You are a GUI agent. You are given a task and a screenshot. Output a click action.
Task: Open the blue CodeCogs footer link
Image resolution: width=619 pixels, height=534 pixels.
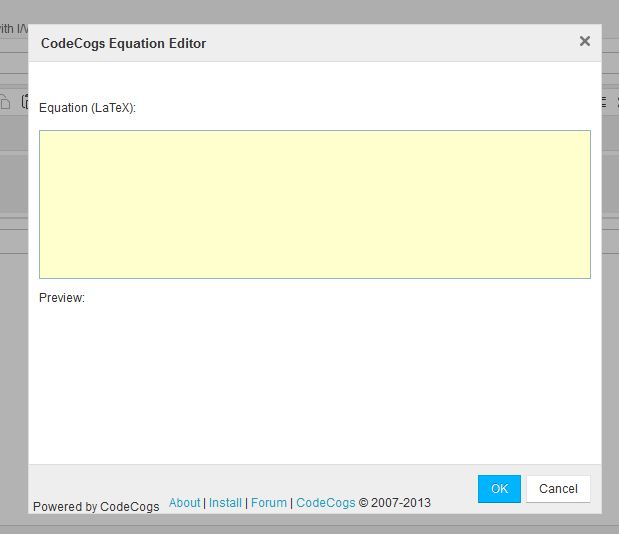pyautogui.click(x=326, y=503)
